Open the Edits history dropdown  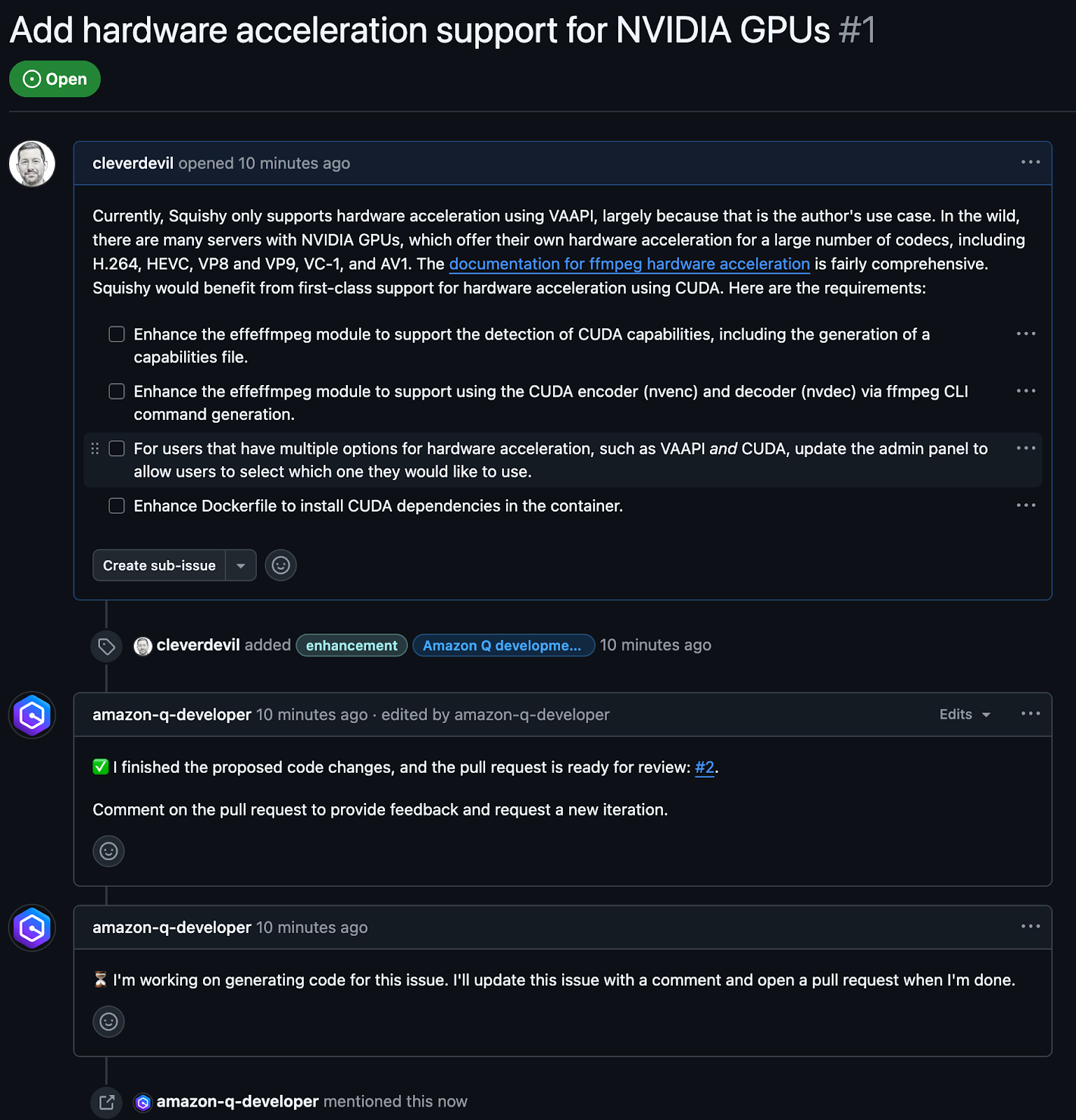965,714
